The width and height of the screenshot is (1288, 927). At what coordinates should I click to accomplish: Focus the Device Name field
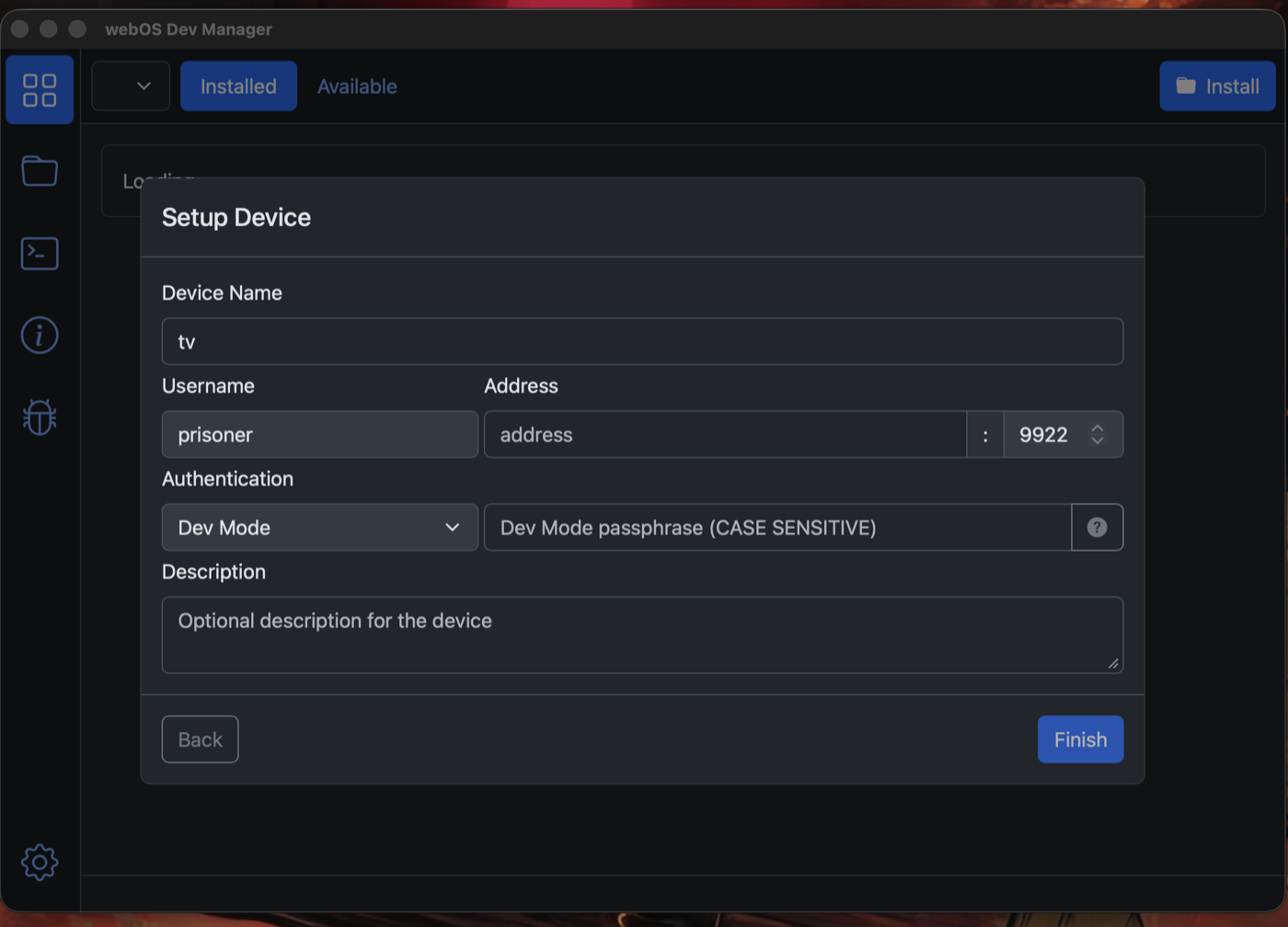click(x=642, y=341)
